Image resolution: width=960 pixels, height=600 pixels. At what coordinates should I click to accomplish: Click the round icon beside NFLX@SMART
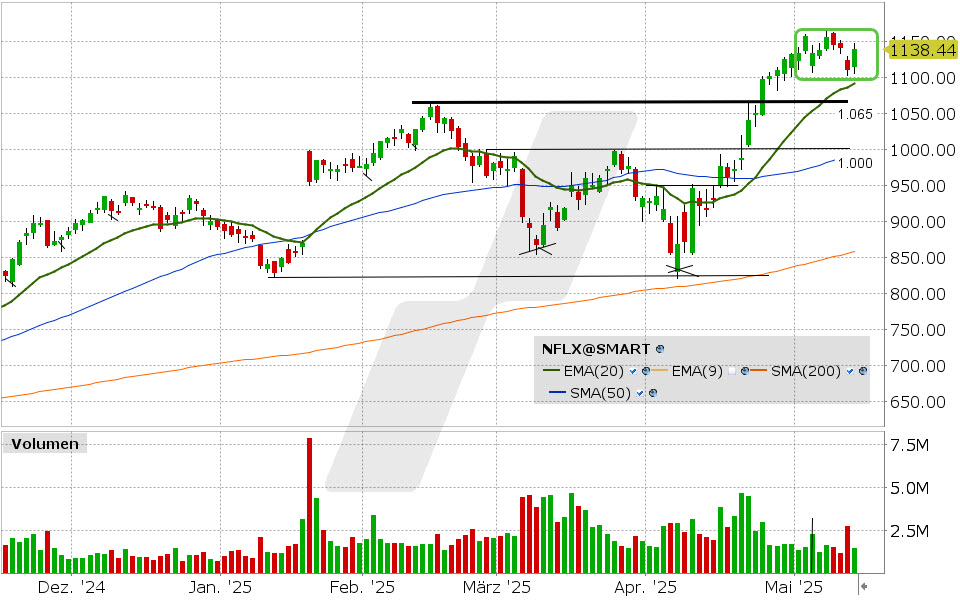coord(659,349)
